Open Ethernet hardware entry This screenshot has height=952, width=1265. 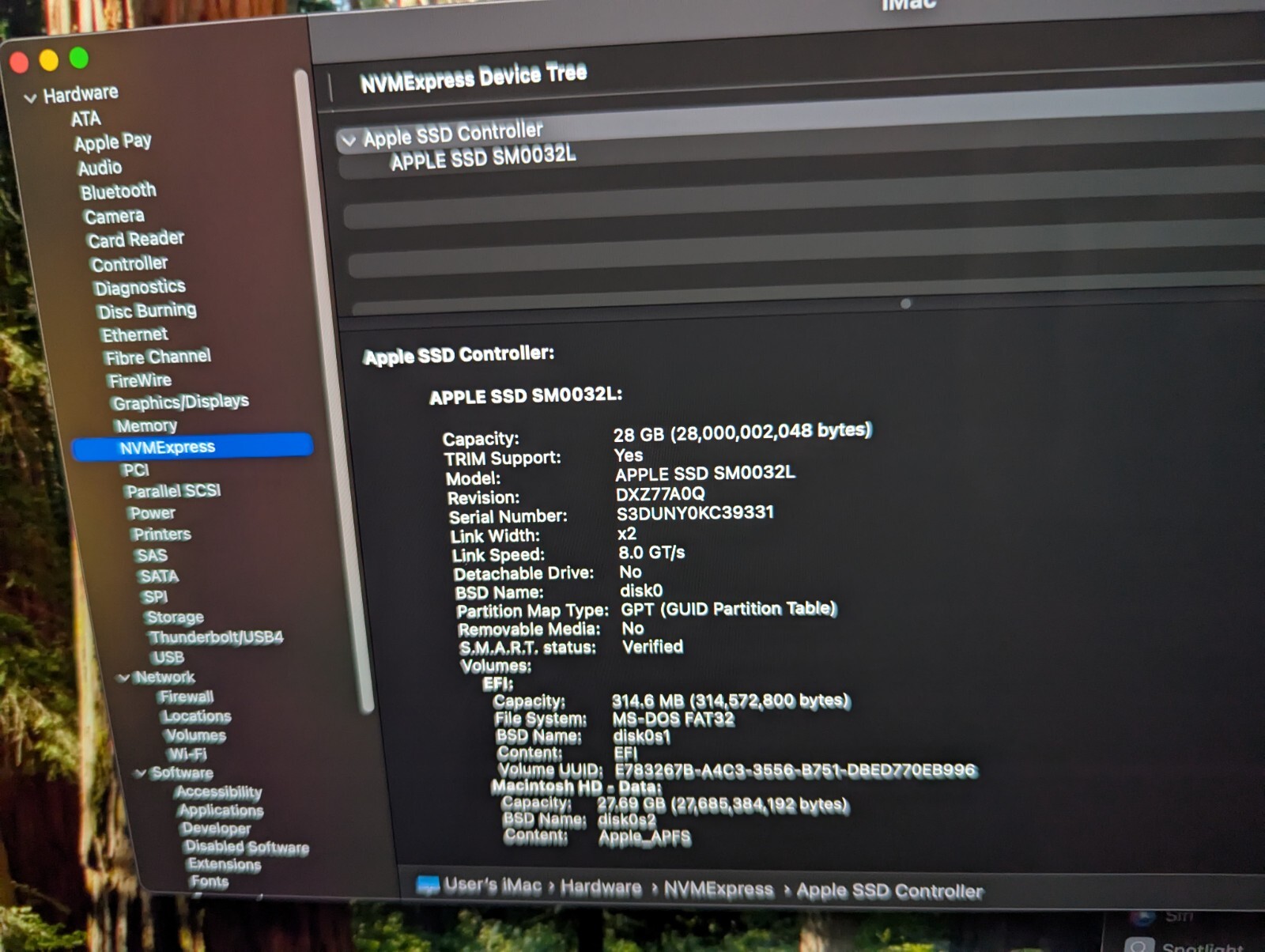(134, 334)
